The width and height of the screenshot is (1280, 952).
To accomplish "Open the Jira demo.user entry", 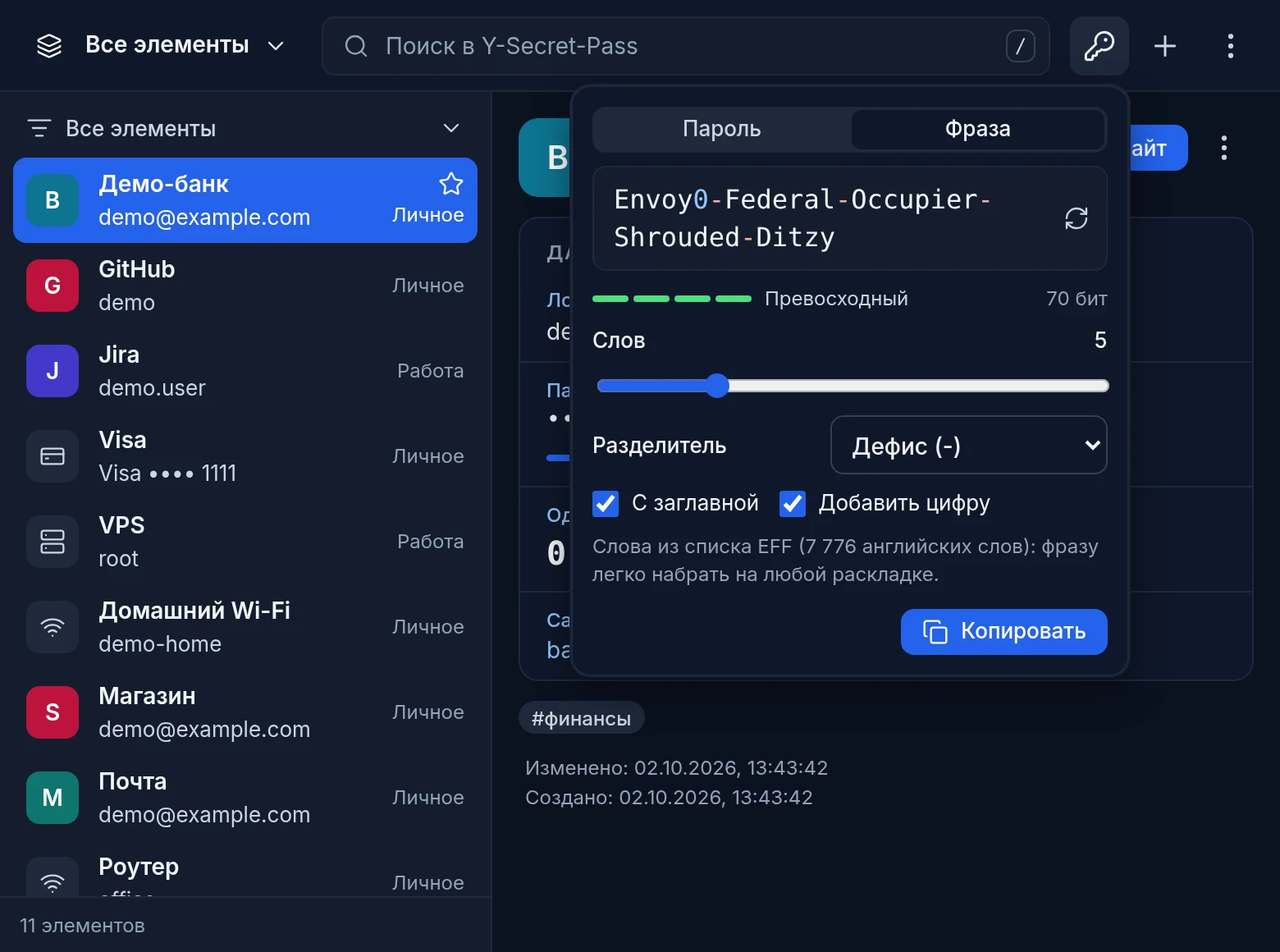I will tap(245, 371).
